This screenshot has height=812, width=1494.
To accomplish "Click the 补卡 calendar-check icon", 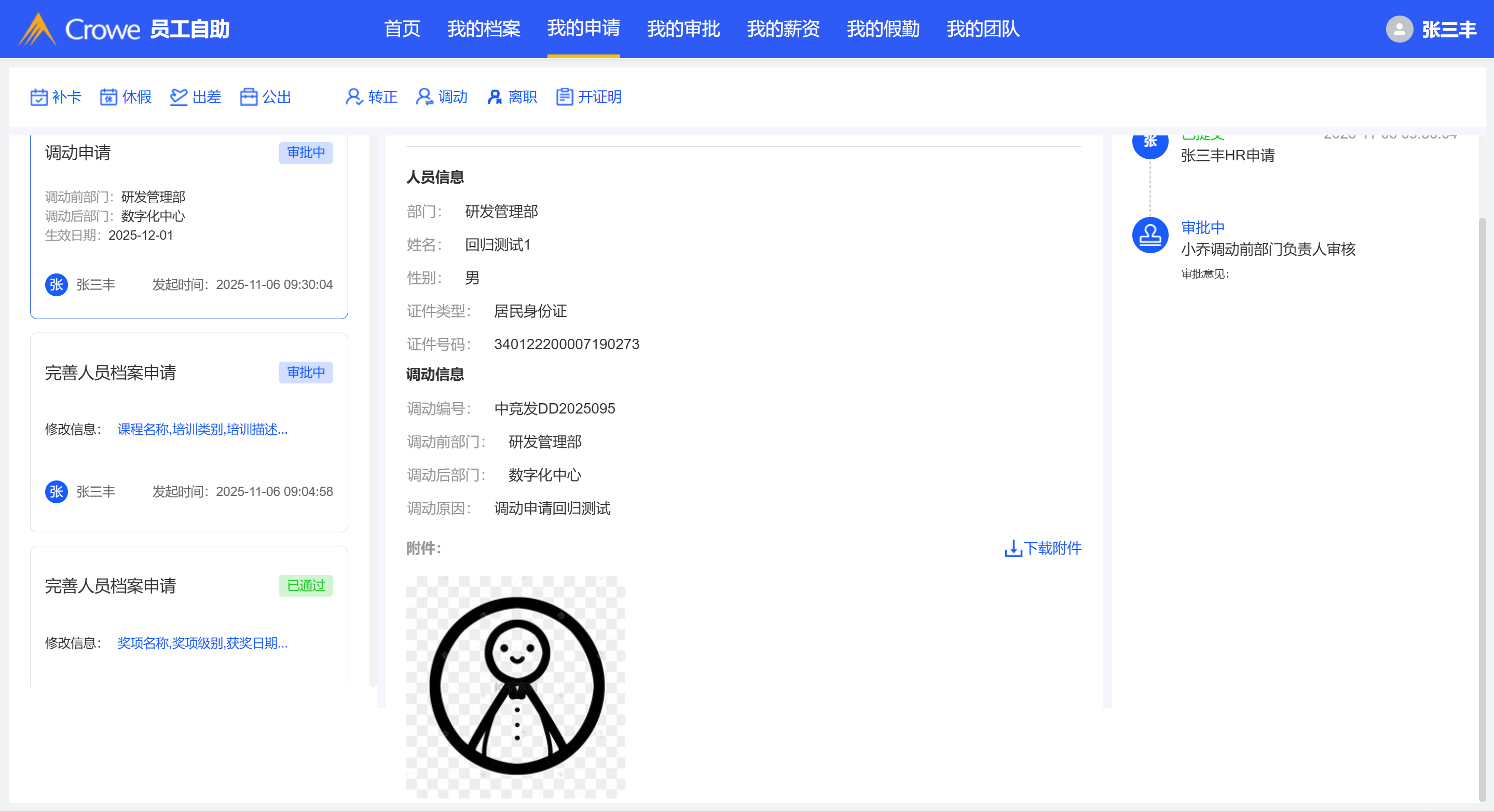I will point(38,97).
